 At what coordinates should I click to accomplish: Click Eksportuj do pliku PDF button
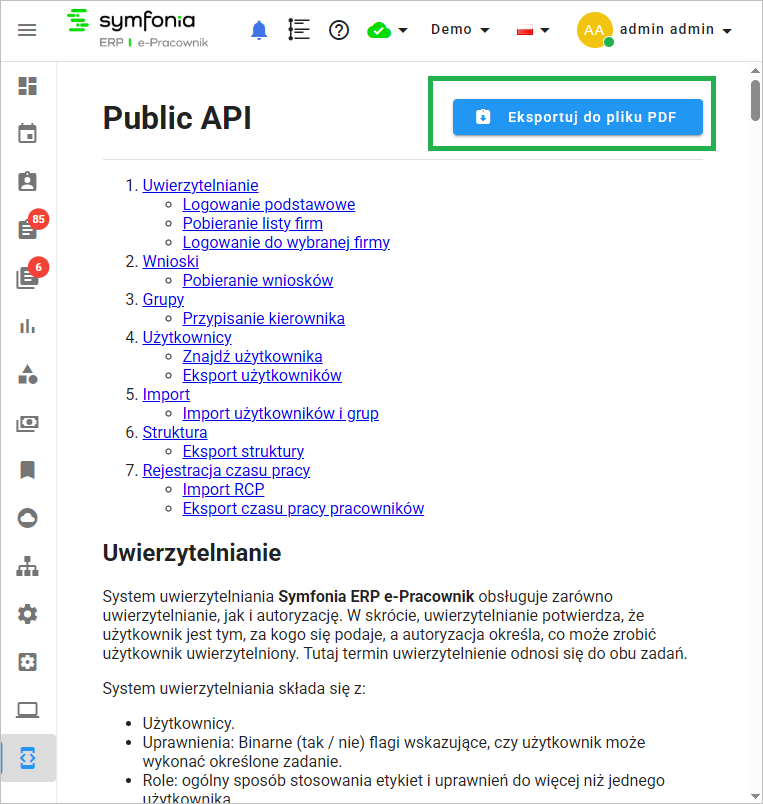(578, 117)
